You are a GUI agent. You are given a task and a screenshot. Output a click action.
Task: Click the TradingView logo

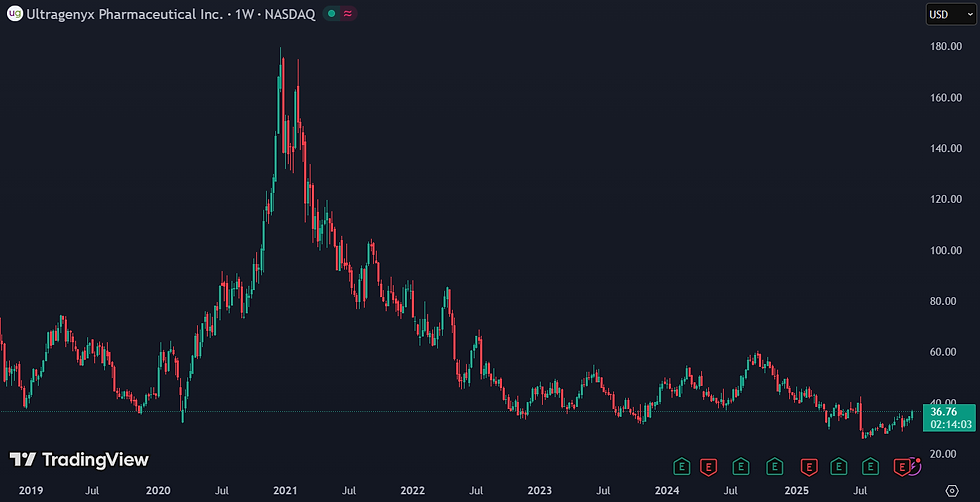click(79, 460)
